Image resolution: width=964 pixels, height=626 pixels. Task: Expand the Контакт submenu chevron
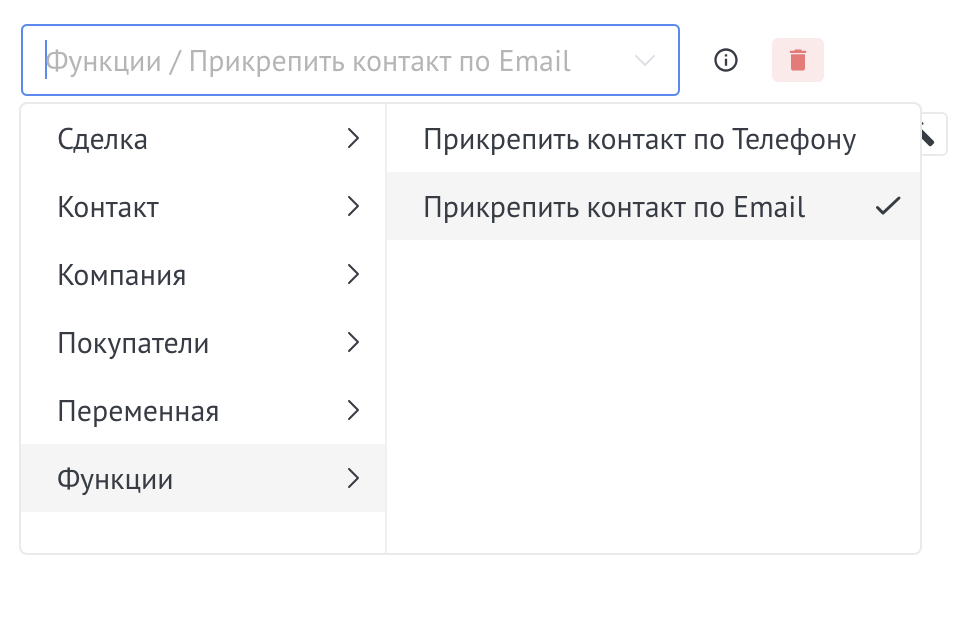click(352, 207)
